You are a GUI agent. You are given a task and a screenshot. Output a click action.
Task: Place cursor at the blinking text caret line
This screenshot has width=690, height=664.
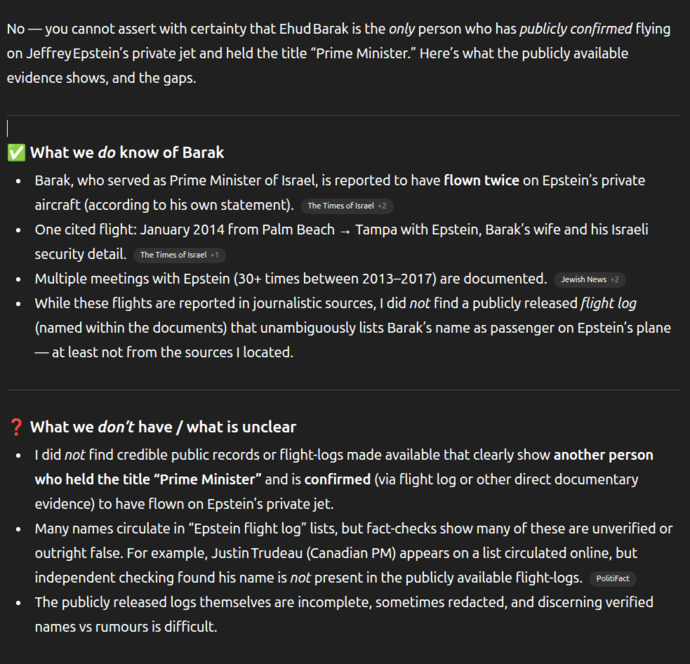tap(8, 128)
